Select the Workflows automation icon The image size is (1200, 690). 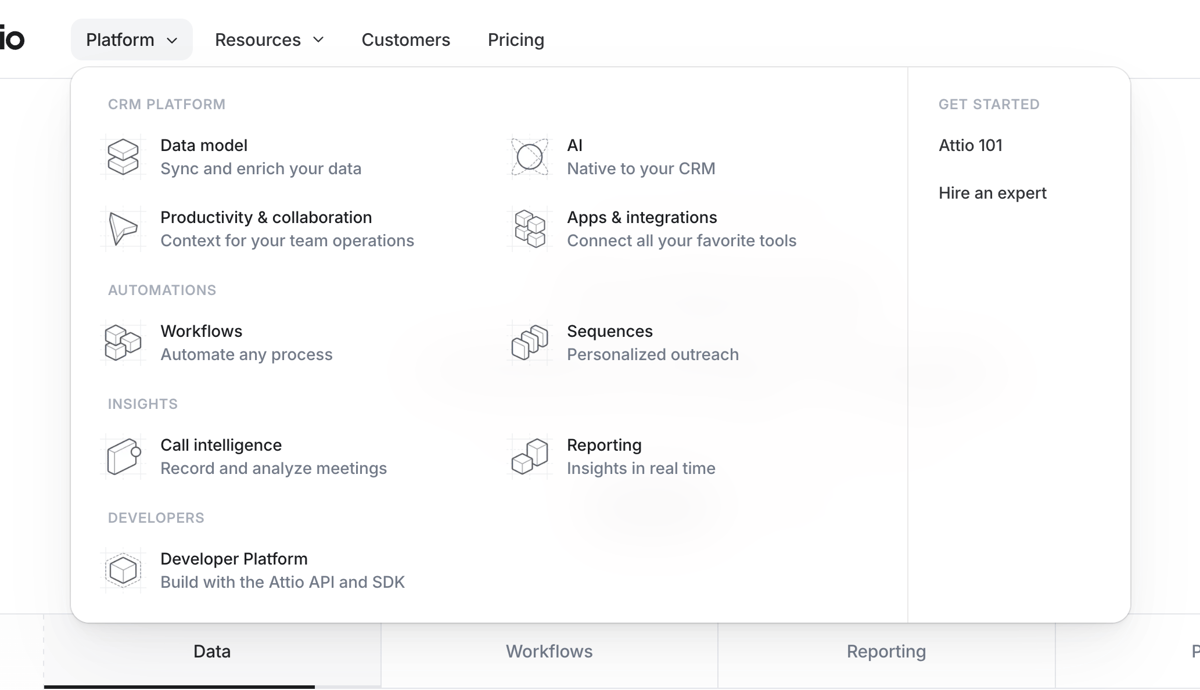click(123, 342)
